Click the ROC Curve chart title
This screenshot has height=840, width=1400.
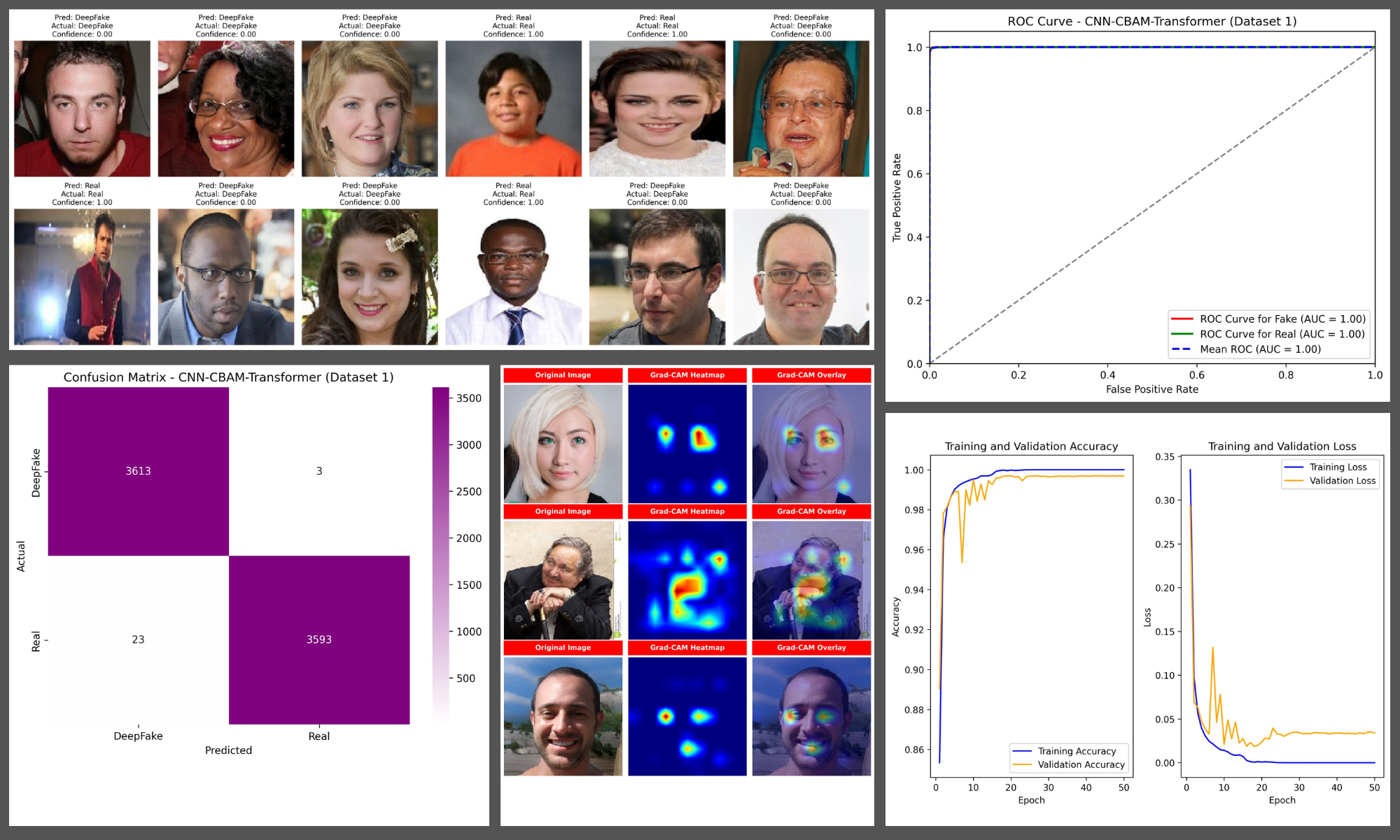(x=1151, y=22)
